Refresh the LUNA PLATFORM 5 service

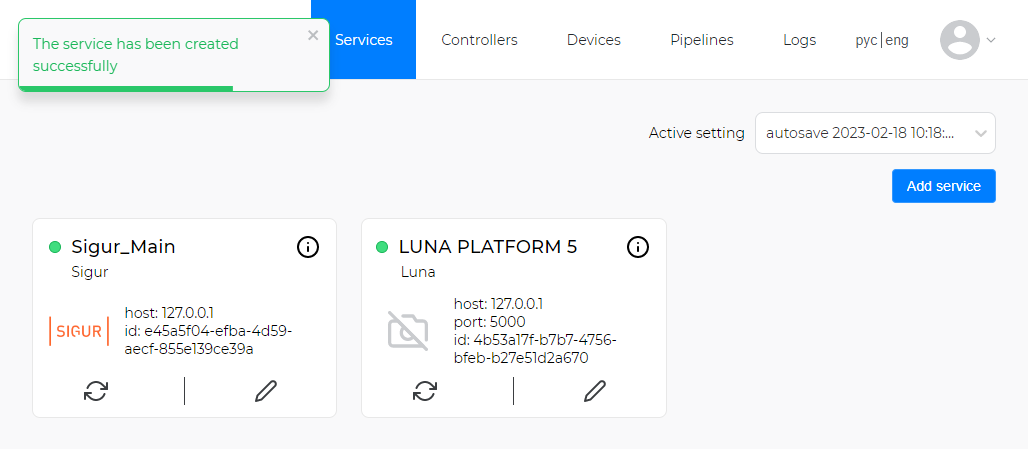(x=425, y=391)
